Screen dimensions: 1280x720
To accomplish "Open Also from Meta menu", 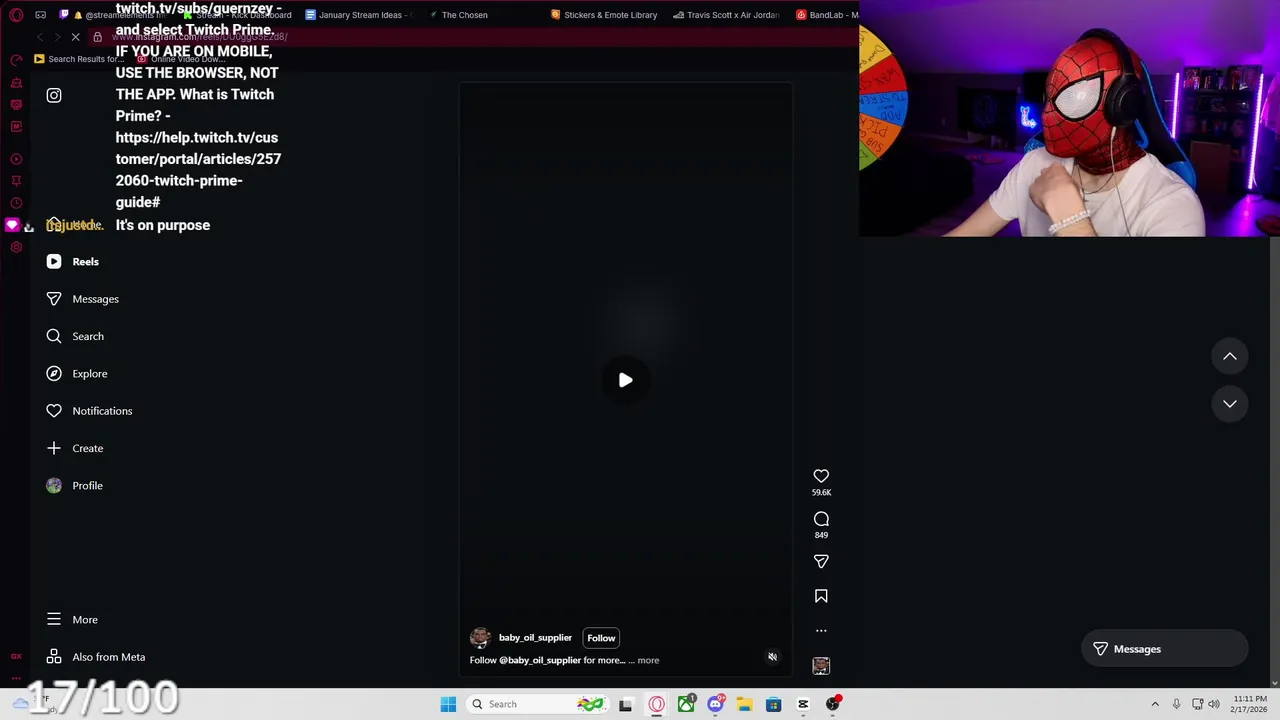I will pos(95,657).
